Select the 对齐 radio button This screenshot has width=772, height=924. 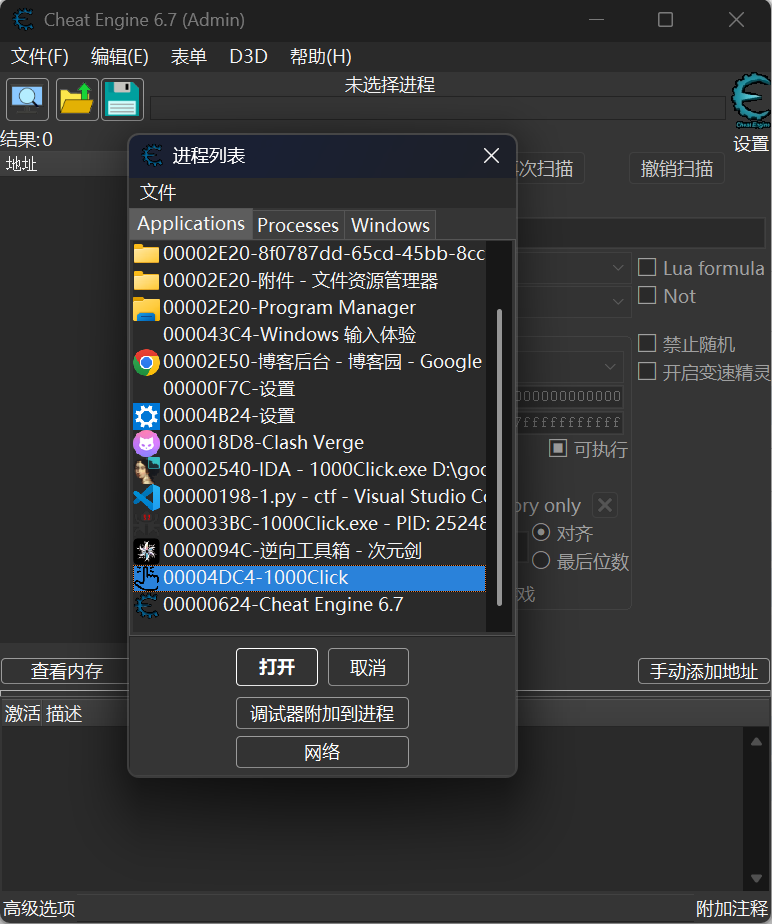pyautogui.click(x=541, y=533)
